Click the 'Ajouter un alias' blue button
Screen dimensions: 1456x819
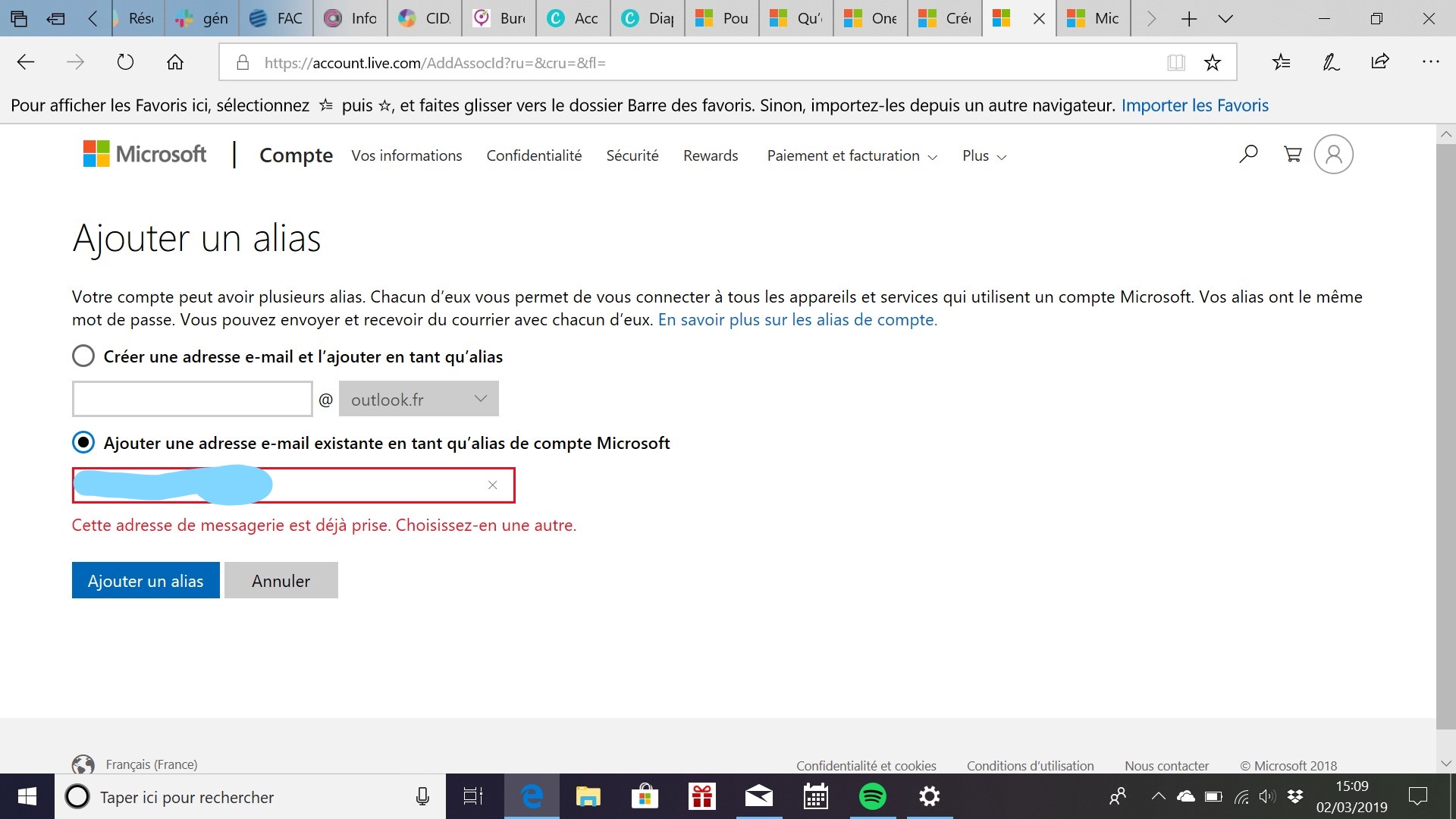[146, 580]
